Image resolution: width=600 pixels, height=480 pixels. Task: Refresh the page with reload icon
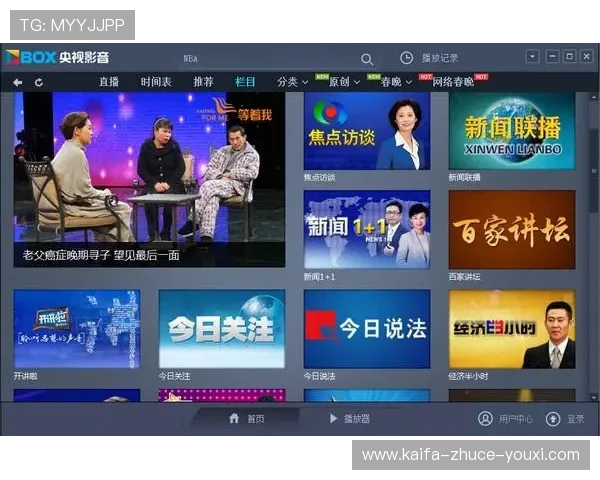(39, 82)
